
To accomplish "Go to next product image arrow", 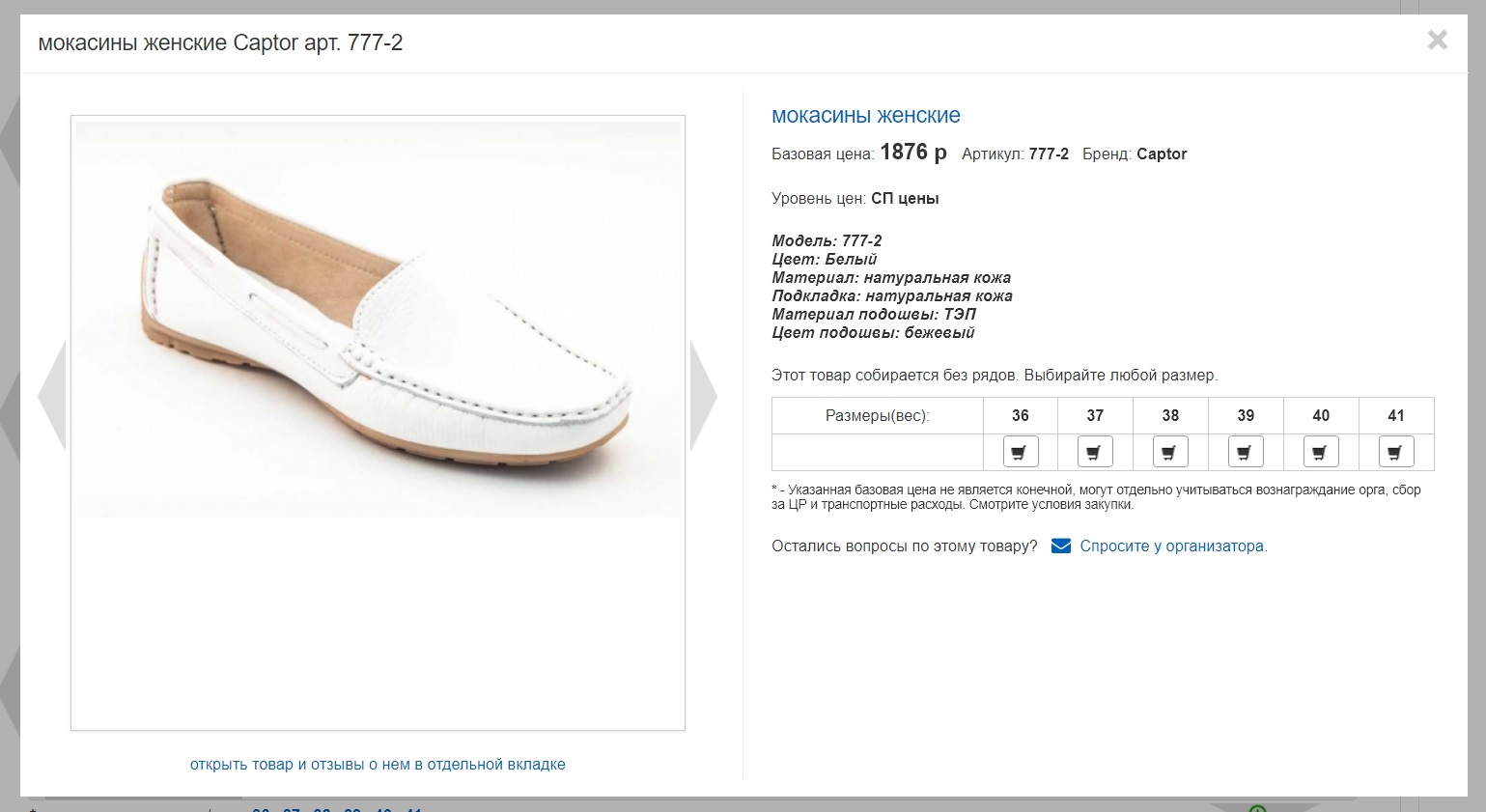I will click(703, 395).
